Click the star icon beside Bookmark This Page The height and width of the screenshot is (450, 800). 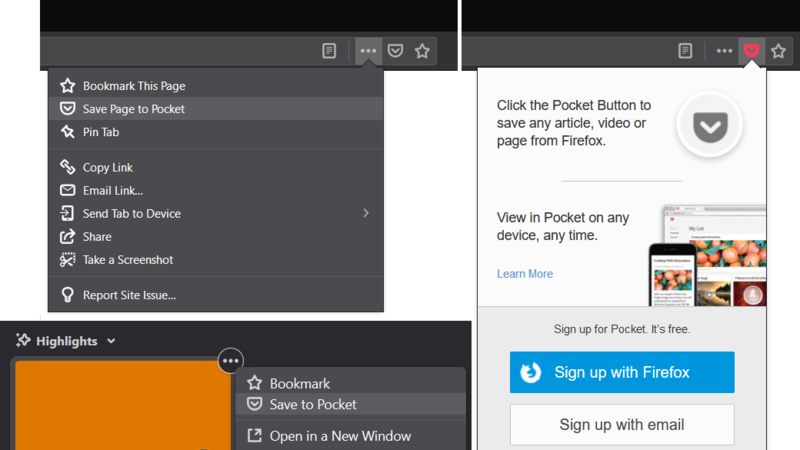[67, 86]
